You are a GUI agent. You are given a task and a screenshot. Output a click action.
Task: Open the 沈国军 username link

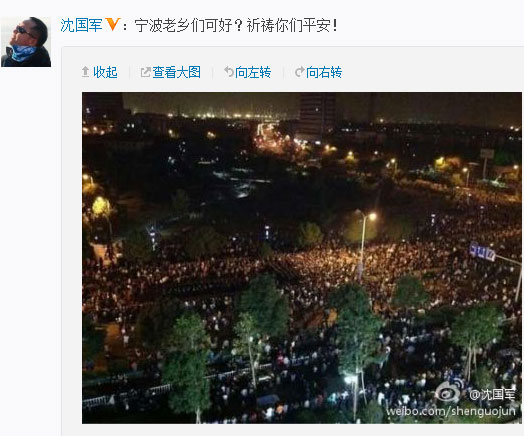[81, 25]
